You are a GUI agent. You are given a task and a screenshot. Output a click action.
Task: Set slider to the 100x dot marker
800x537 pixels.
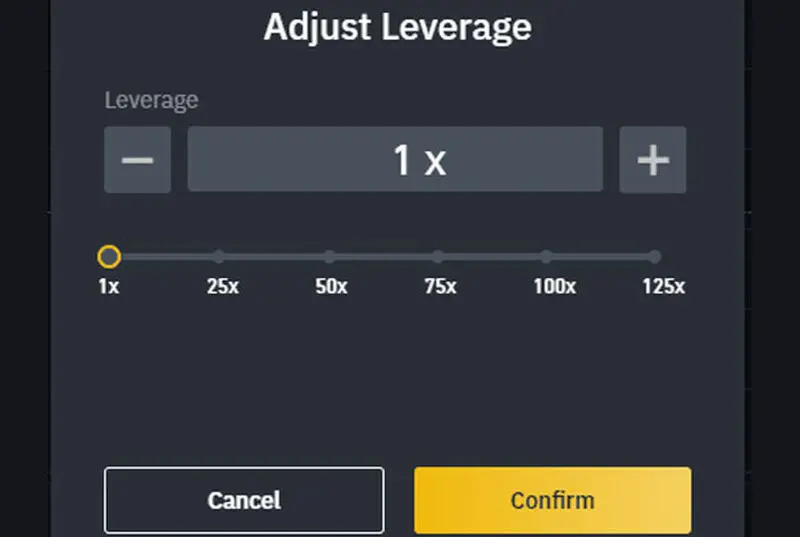click(x=546, y=257)
